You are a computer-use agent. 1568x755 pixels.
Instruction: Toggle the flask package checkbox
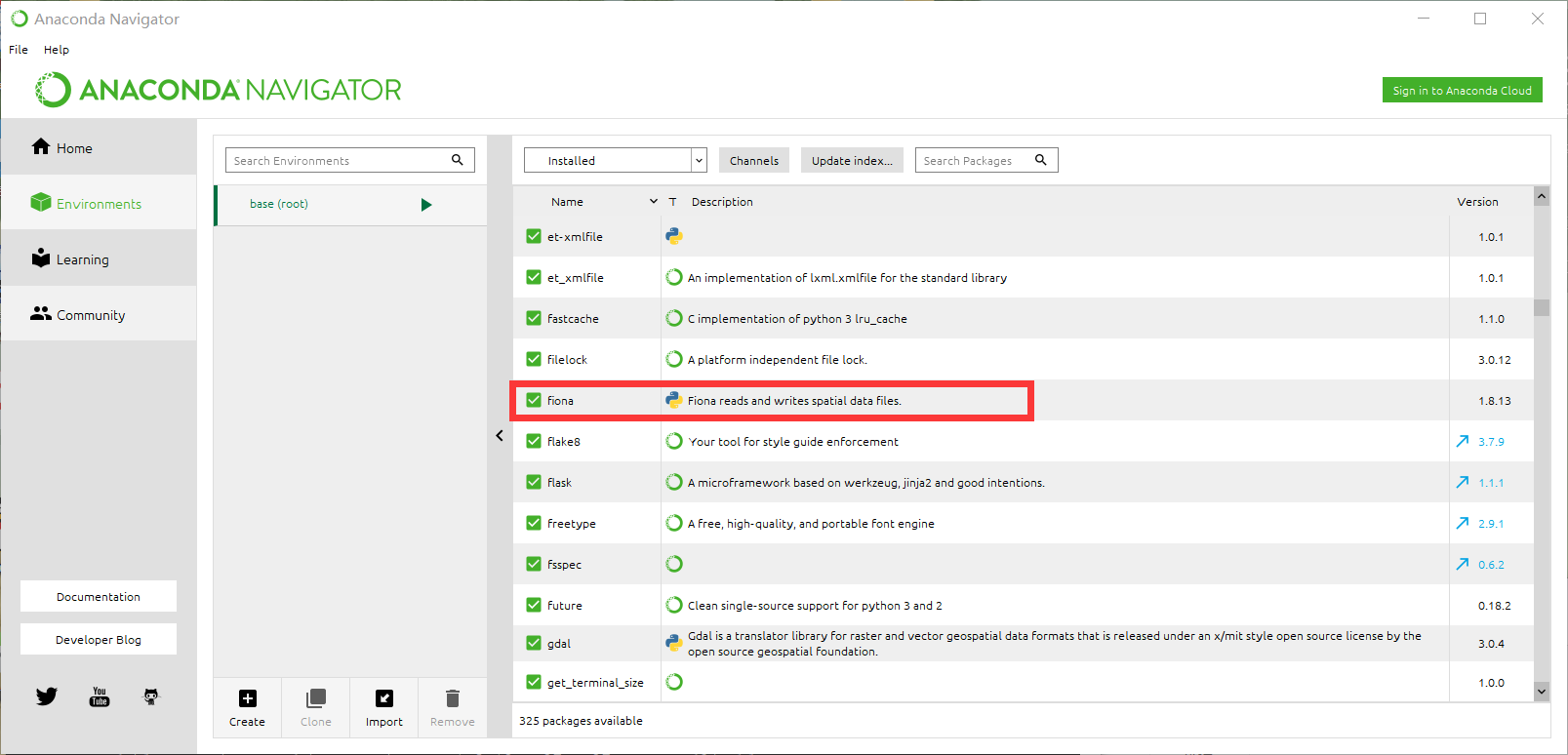tap(534, 482)
